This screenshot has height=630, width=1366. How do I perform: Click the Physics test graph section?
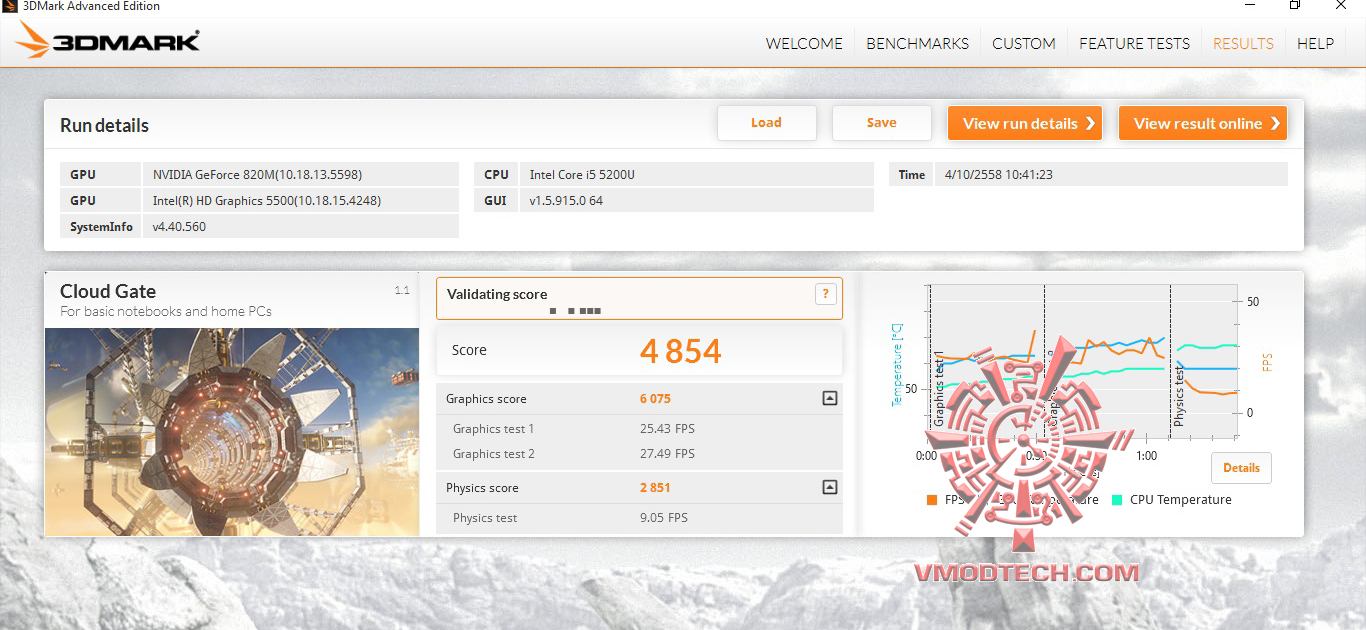tap(1203, 361)
